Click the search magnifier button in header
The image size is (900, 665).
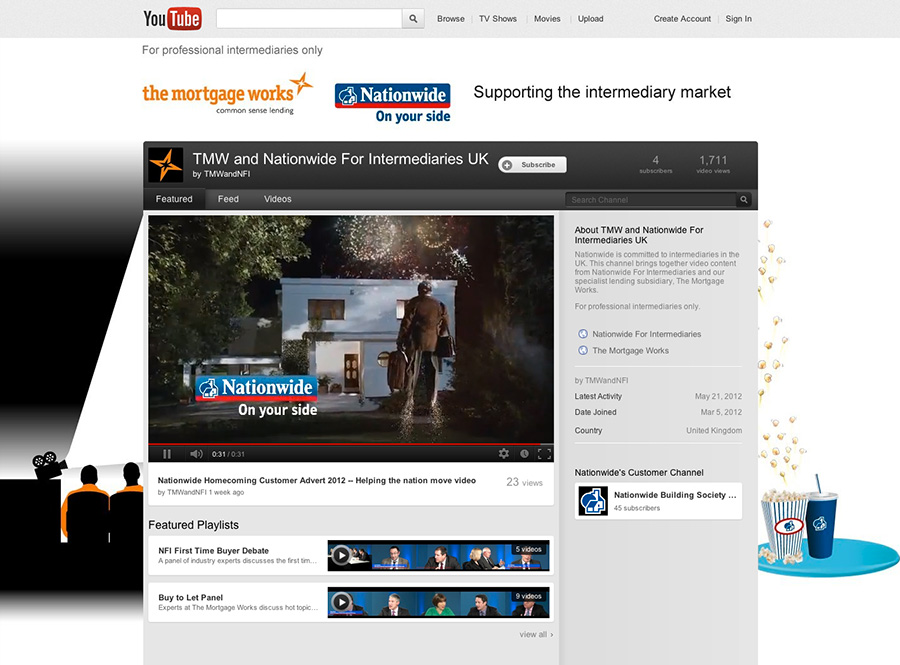click(413, 18)
